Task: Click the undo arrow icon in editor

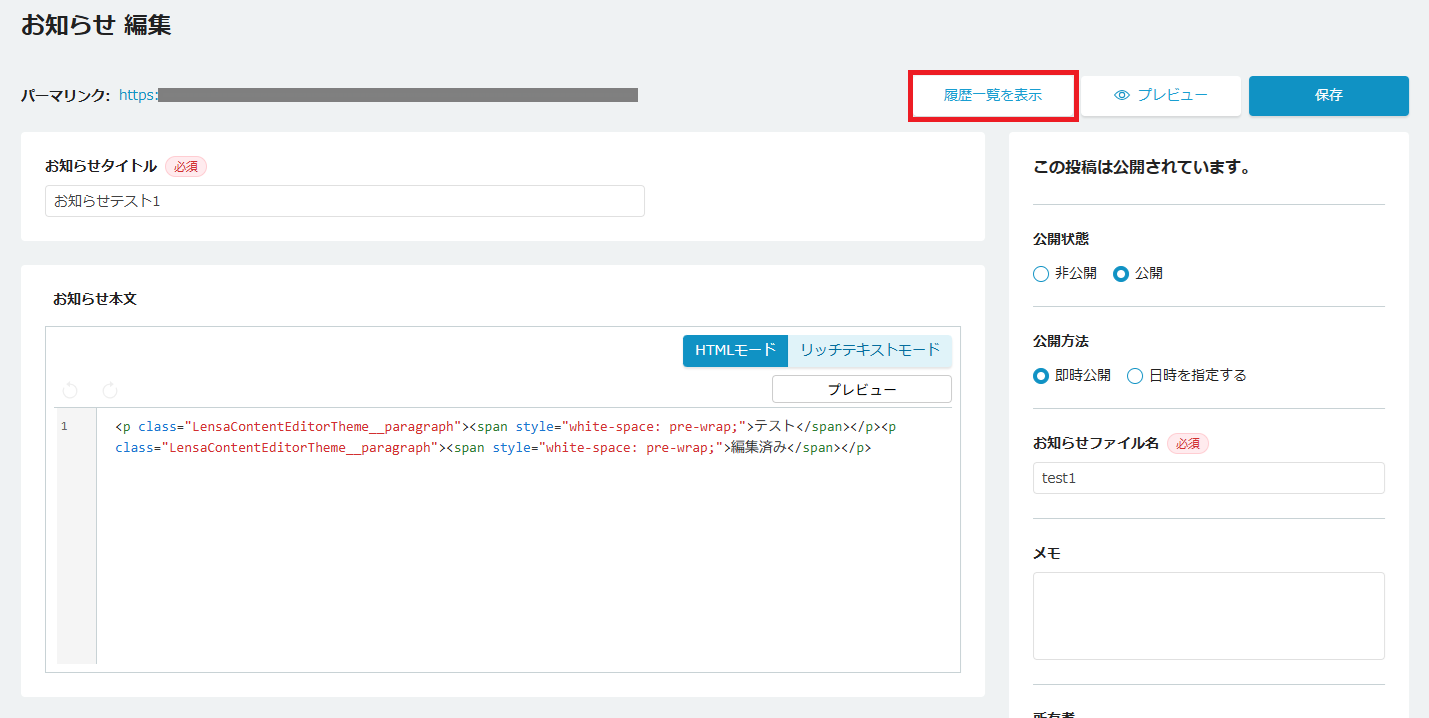Action: 70,390
